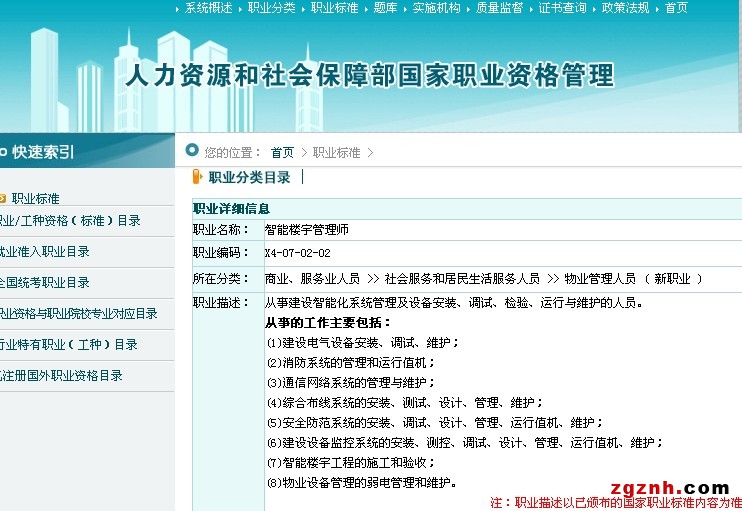Image resolution: width=742 pixels, height=511 pixels.
Task: Open the 就业准入职业目录 sidebar link
Action: pyautogui.click(x=44, y=252)
